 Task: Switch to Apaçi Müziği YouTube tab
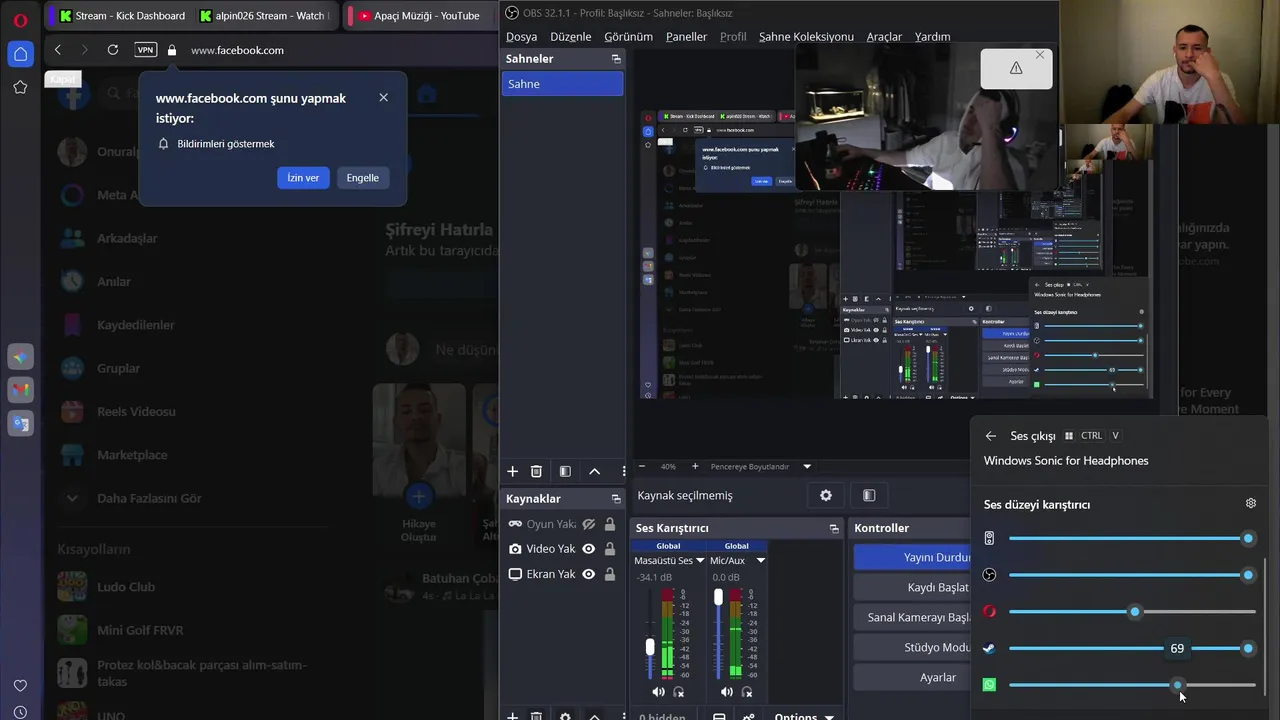418,15
